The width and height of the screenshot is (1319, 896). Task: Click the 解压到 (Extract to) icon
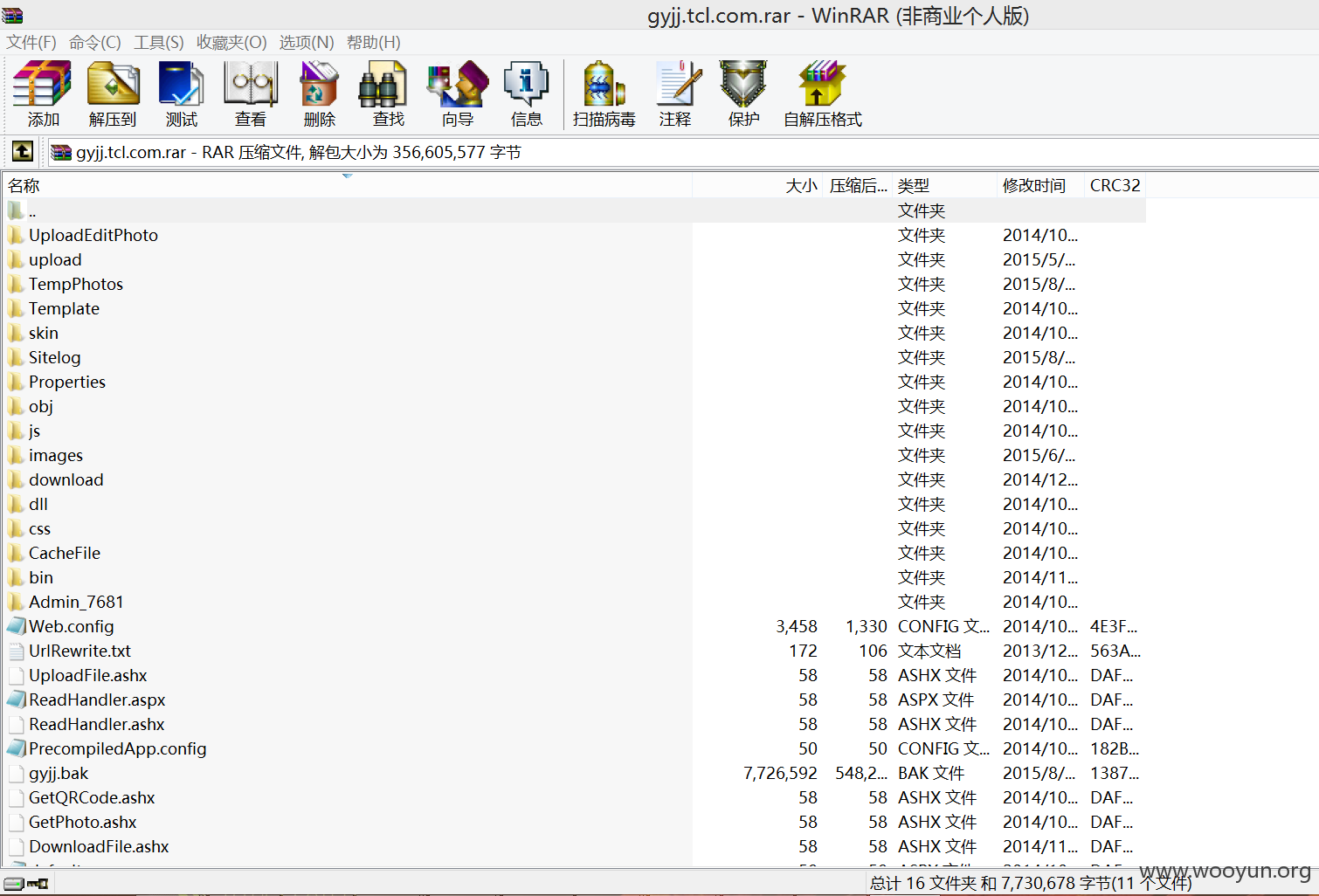[x=113, y=93]
